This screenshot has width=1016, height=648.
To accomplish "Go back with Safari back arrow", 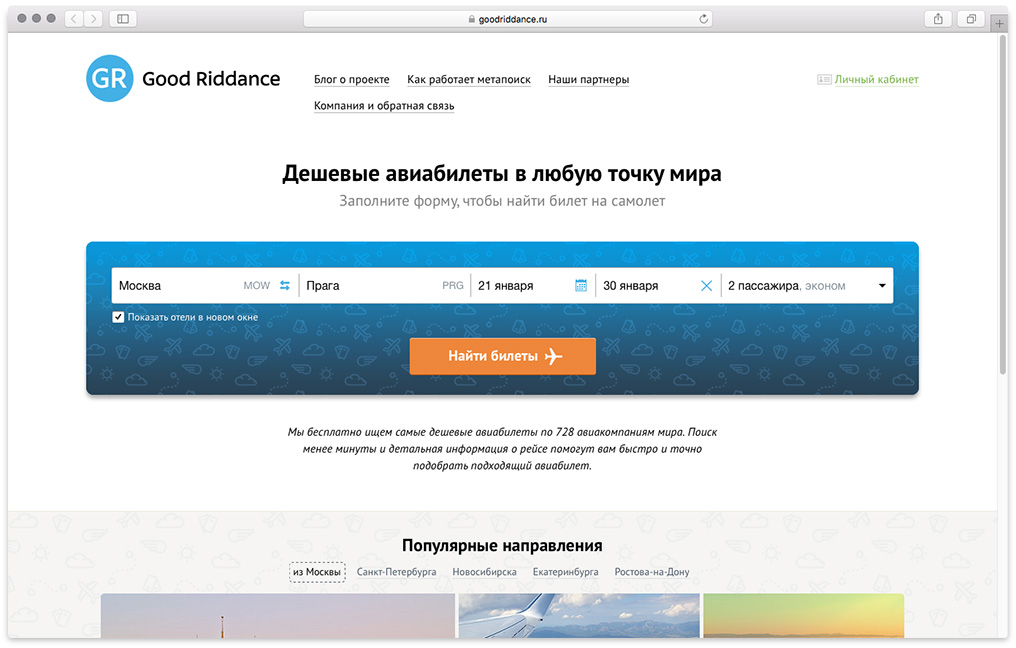I will pos(75,19).
